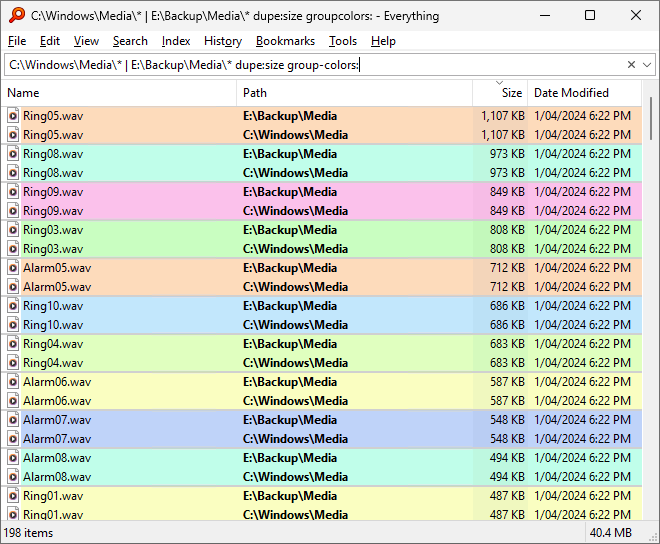Open the Help menu
660x544 pixels.
pyautogui.click(x=383, y=41)
